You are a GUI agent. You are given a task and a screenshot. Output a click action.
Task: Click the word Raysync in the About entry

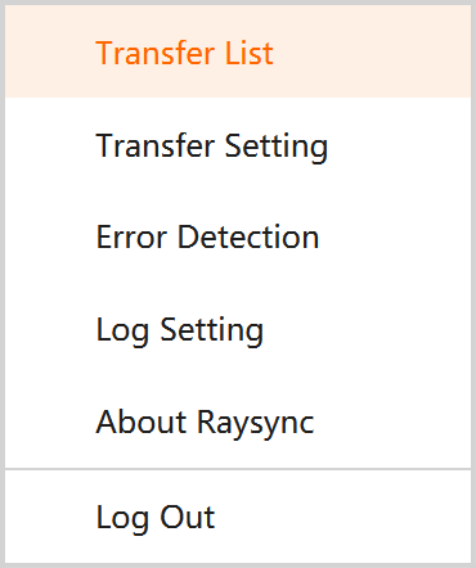(x=255, y=424)
